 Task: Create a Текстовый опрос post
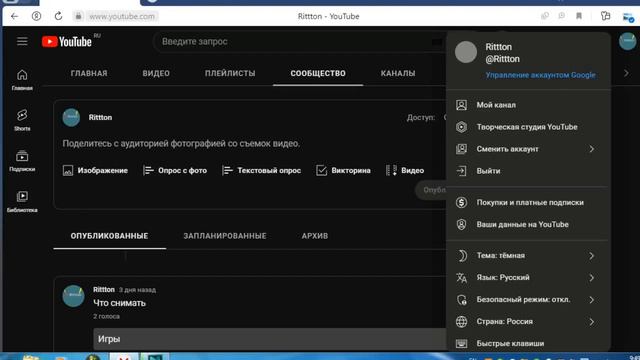pyautogui.click(x=261, y=171)
